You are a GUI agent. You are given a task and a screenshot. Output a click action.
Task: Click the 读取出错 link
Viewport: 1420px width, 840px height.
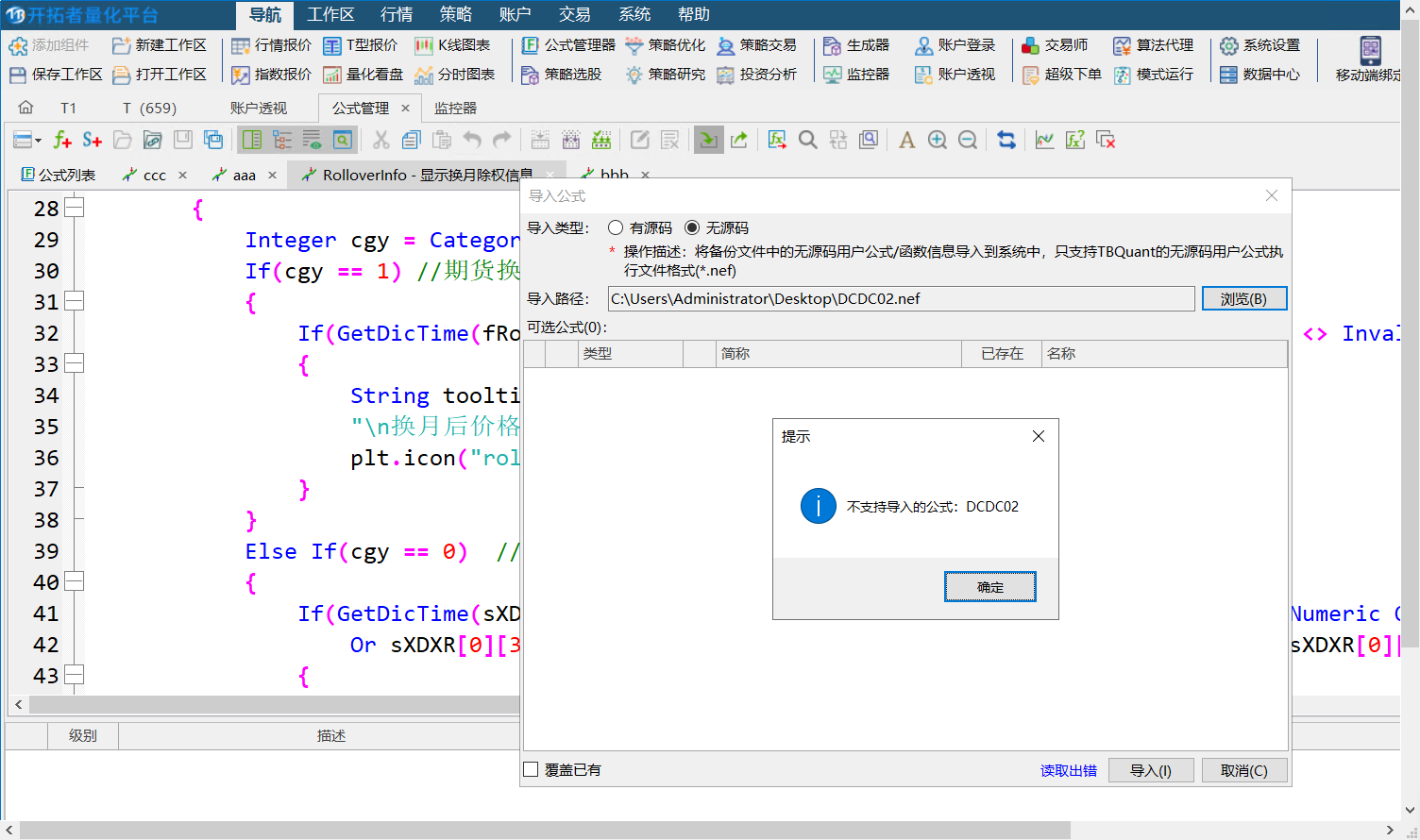click(1068, 771)
